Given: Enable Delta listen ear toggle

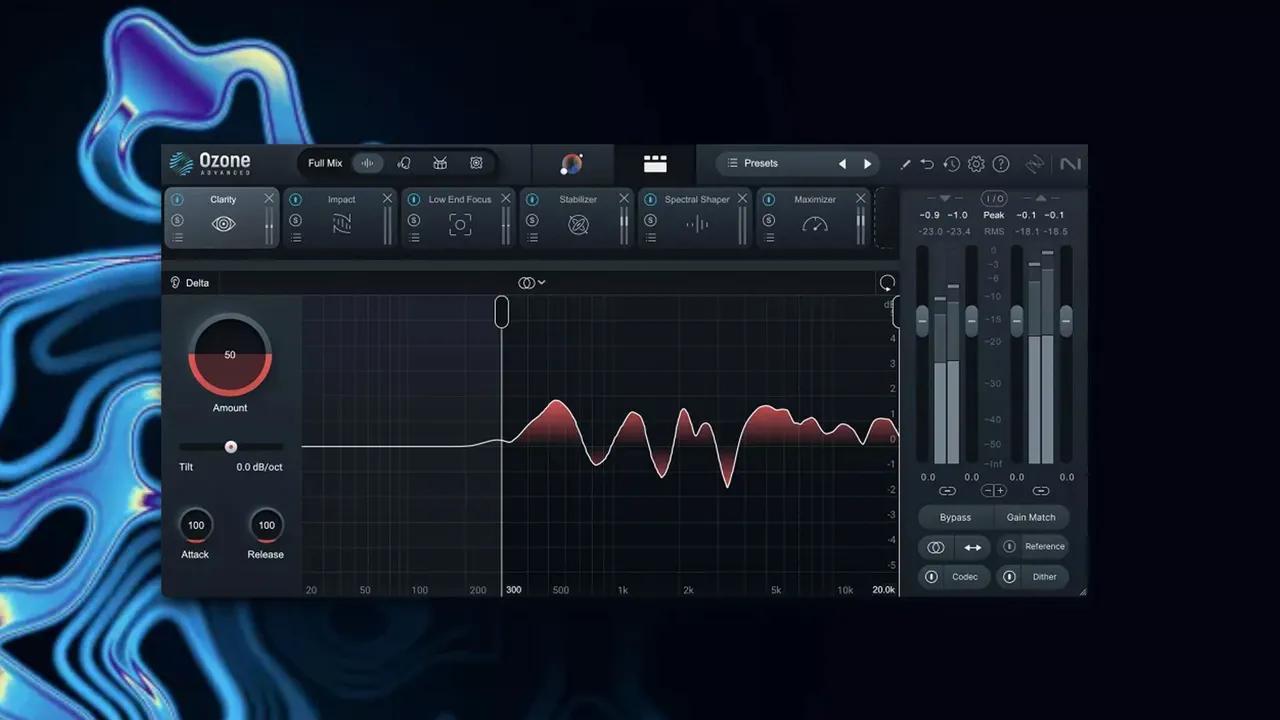Looking at the screenshot, I should click(x=175, y=283).
